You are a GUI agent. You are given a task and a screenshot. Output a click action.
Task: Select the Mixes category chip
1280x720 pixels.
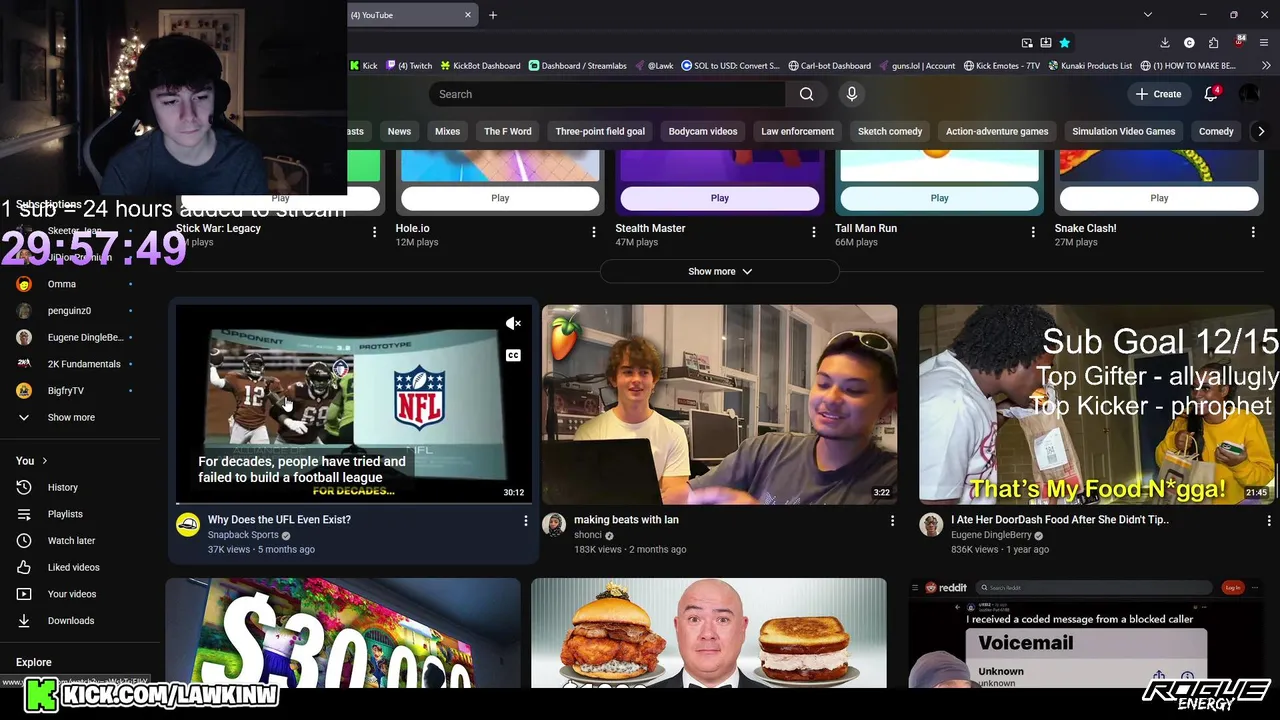click(448, 131)
